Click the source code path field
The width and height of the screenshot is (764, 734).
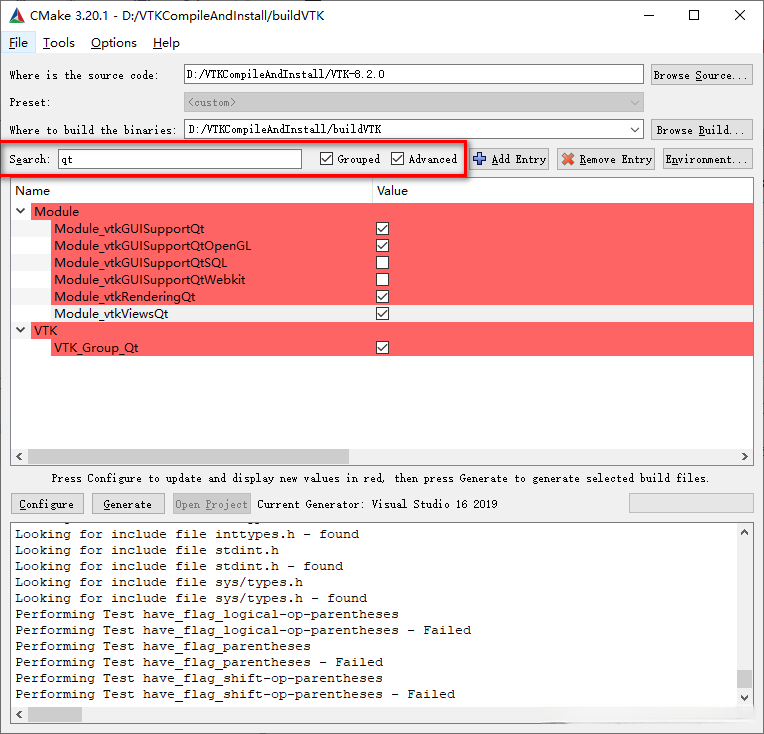pyautogui.click(x=414, y=75)
